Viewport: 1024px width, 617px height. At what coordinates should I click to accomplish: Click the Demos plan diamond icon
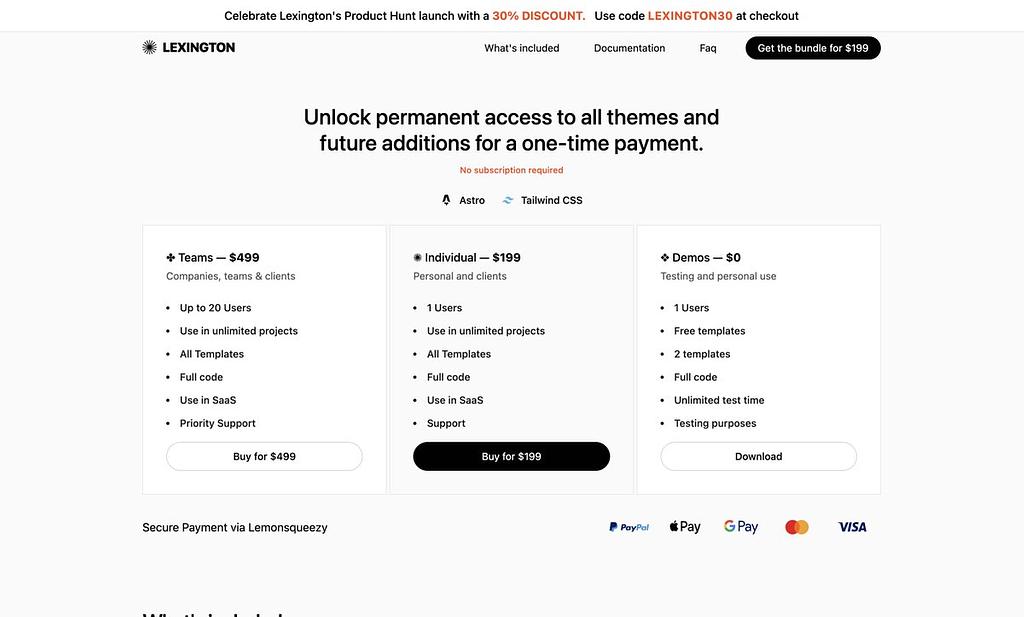coord(665,257)
